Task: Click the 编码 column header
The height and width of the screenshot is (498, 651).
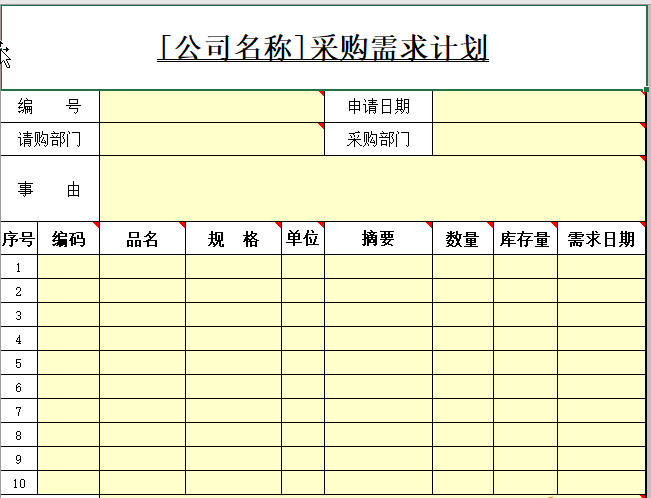Action: tap(68, 239)
